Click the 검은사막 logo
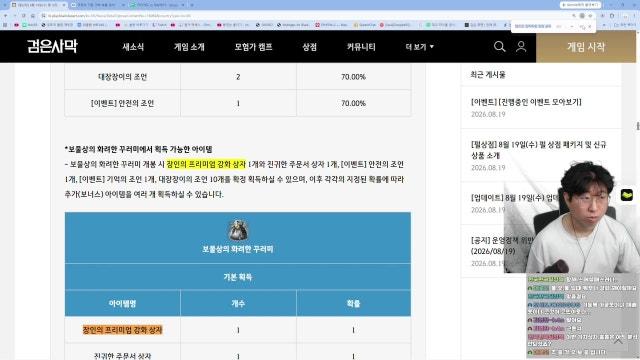Screen dimensions: 640x360 point(52,46)
